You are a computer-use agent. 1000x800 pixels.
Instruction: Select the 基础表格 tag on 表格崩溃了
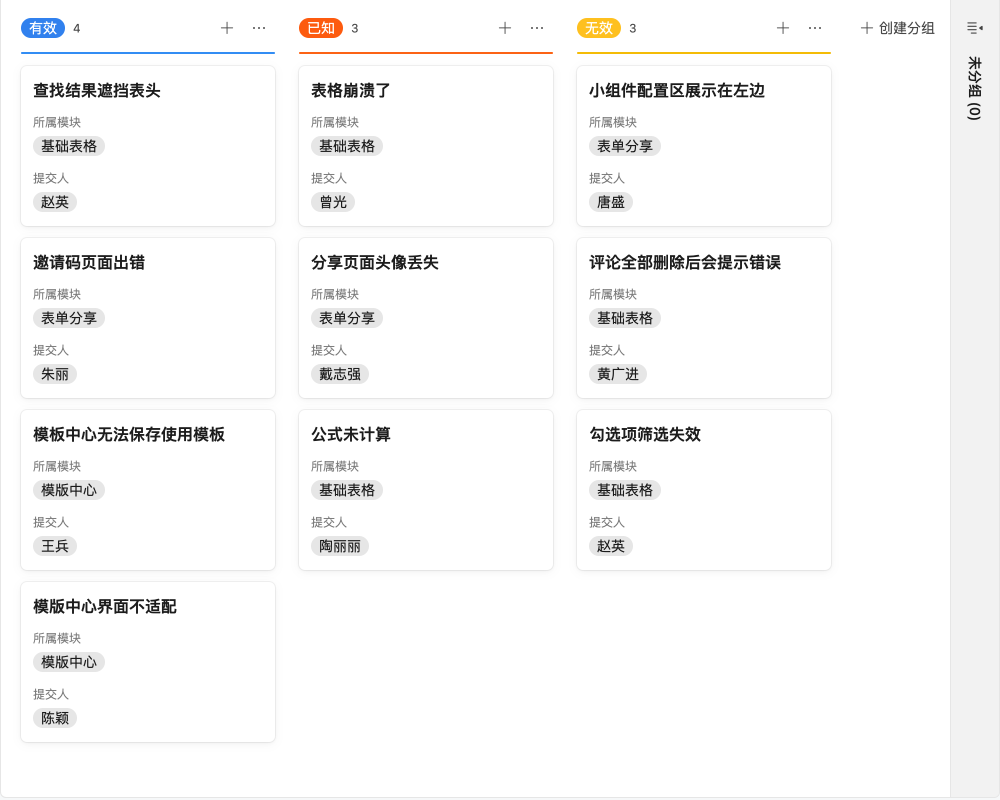pos(346,146)
